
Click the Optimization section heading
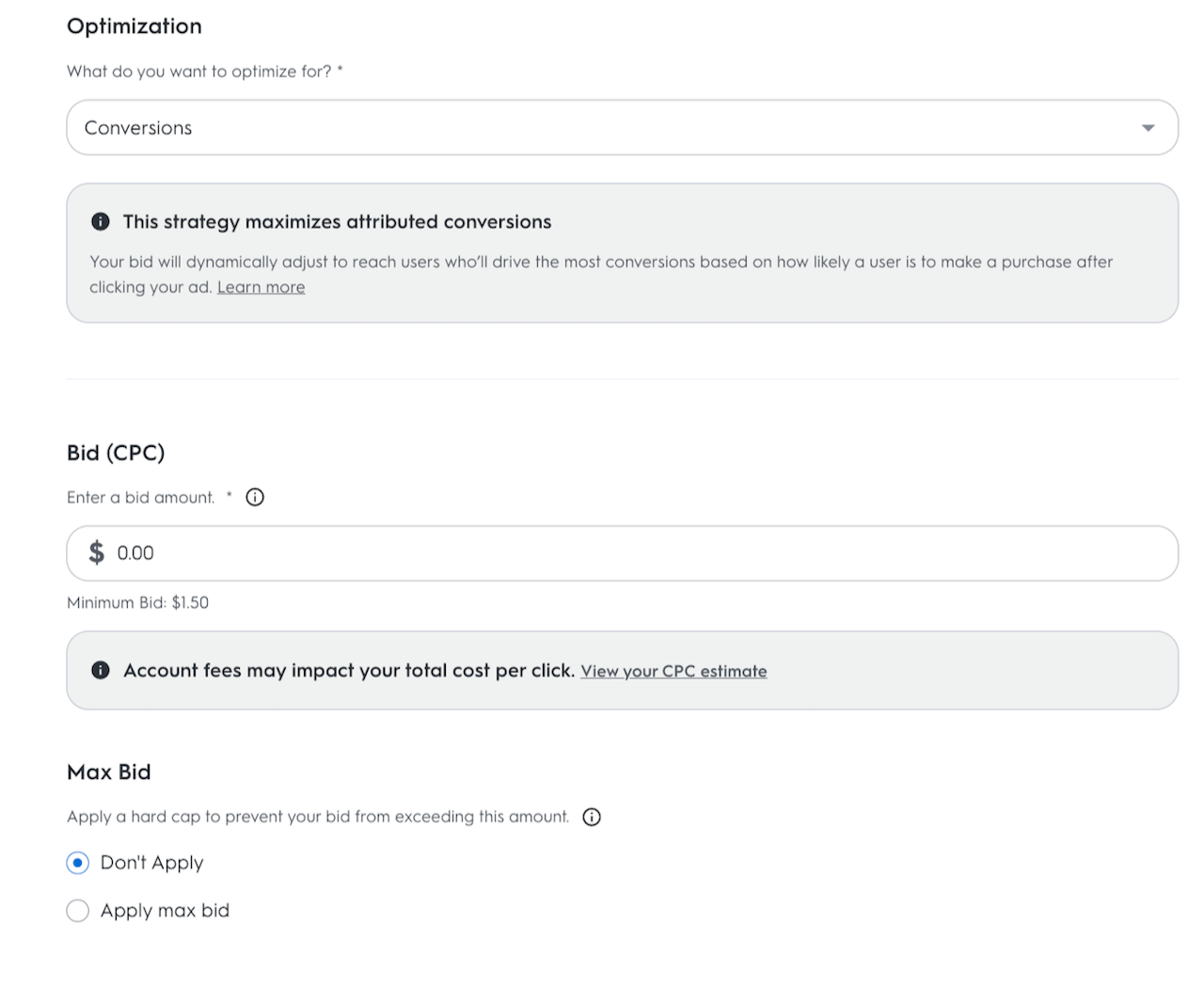coord(135,26)
